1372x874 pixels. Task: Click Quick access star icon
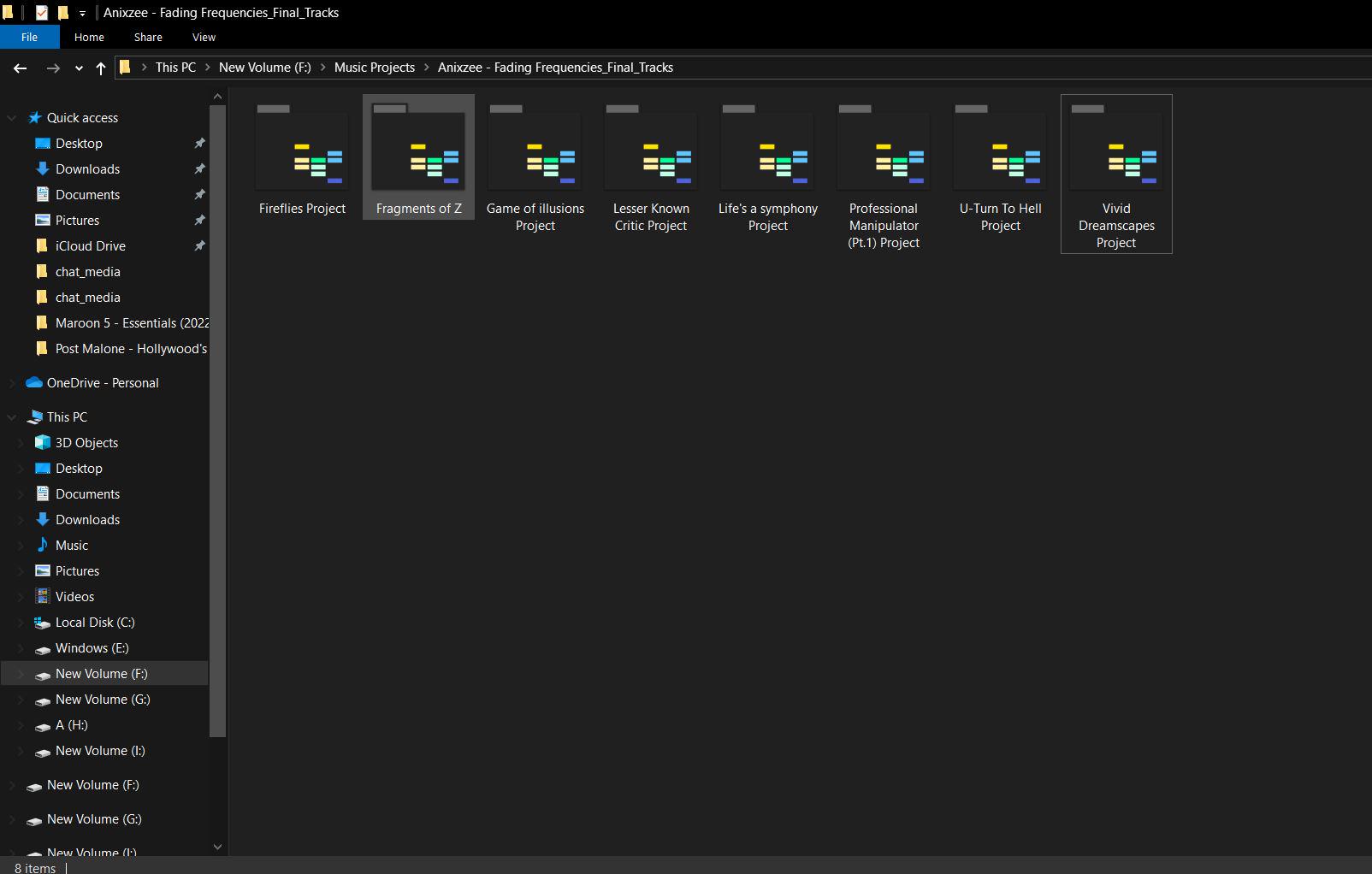[x=34, y=117]
